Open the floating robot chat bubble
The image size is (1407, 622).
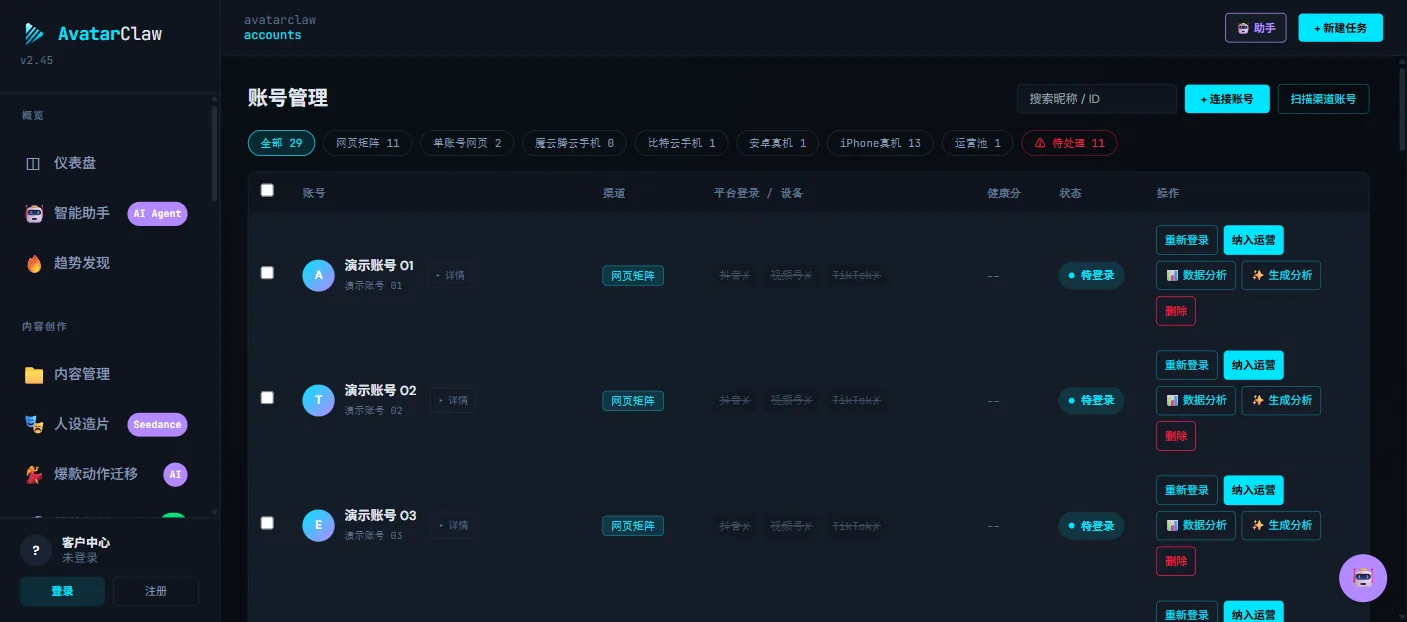pyautogui.click(x=1363, y=578)
